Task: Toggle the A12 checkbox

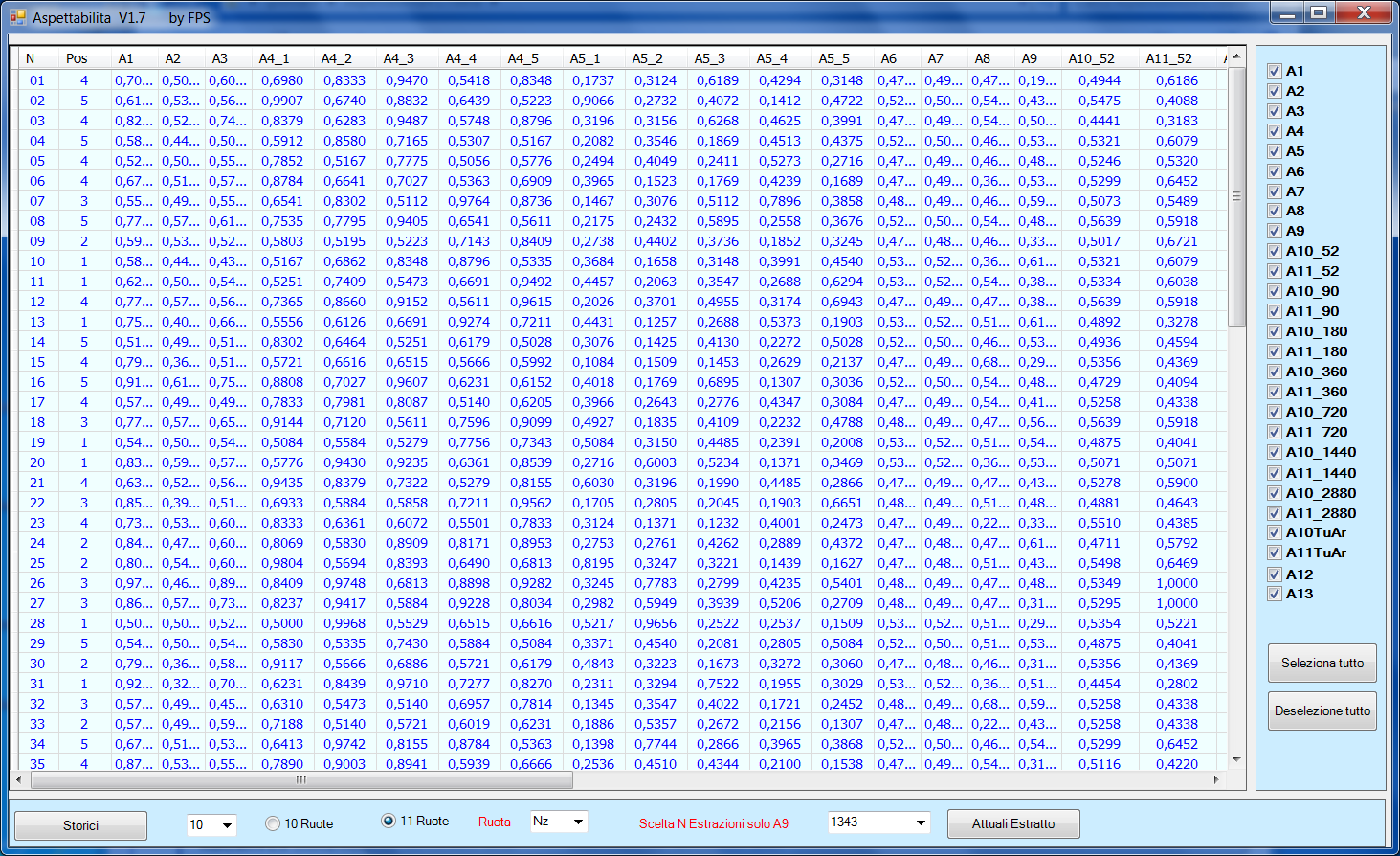Action: (x=1274, y=574)
